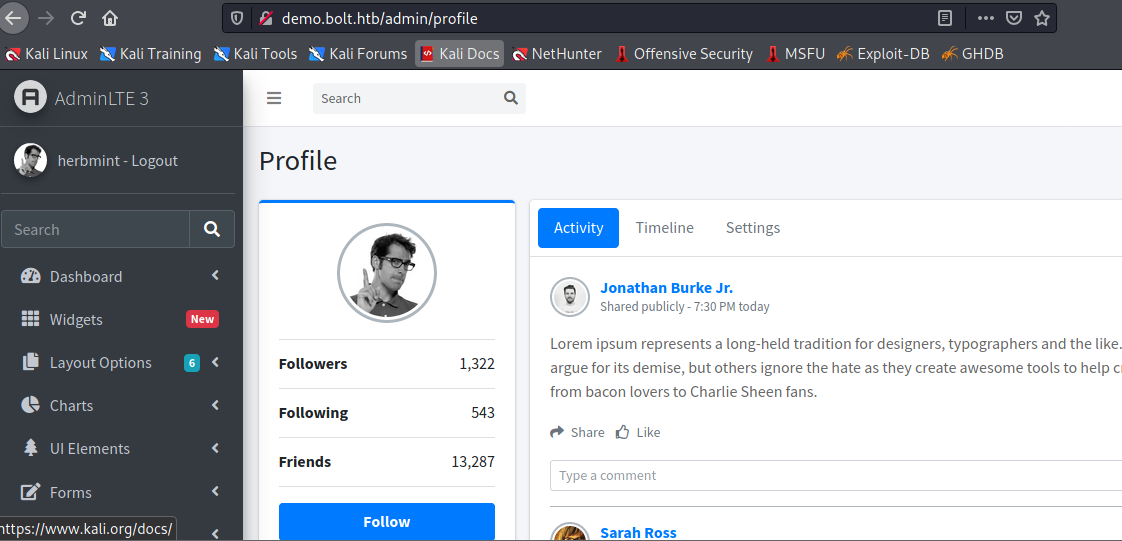The width and height of the screenshot is (1122, 541).
Task: Click the Forms edit icon
Action: click(30, 492)
